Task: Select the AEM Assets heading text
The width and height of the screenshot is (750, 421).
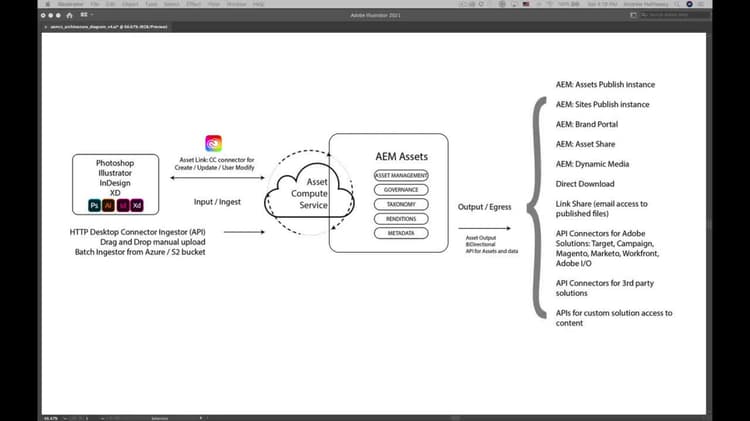Action: (x=401, y=156)
